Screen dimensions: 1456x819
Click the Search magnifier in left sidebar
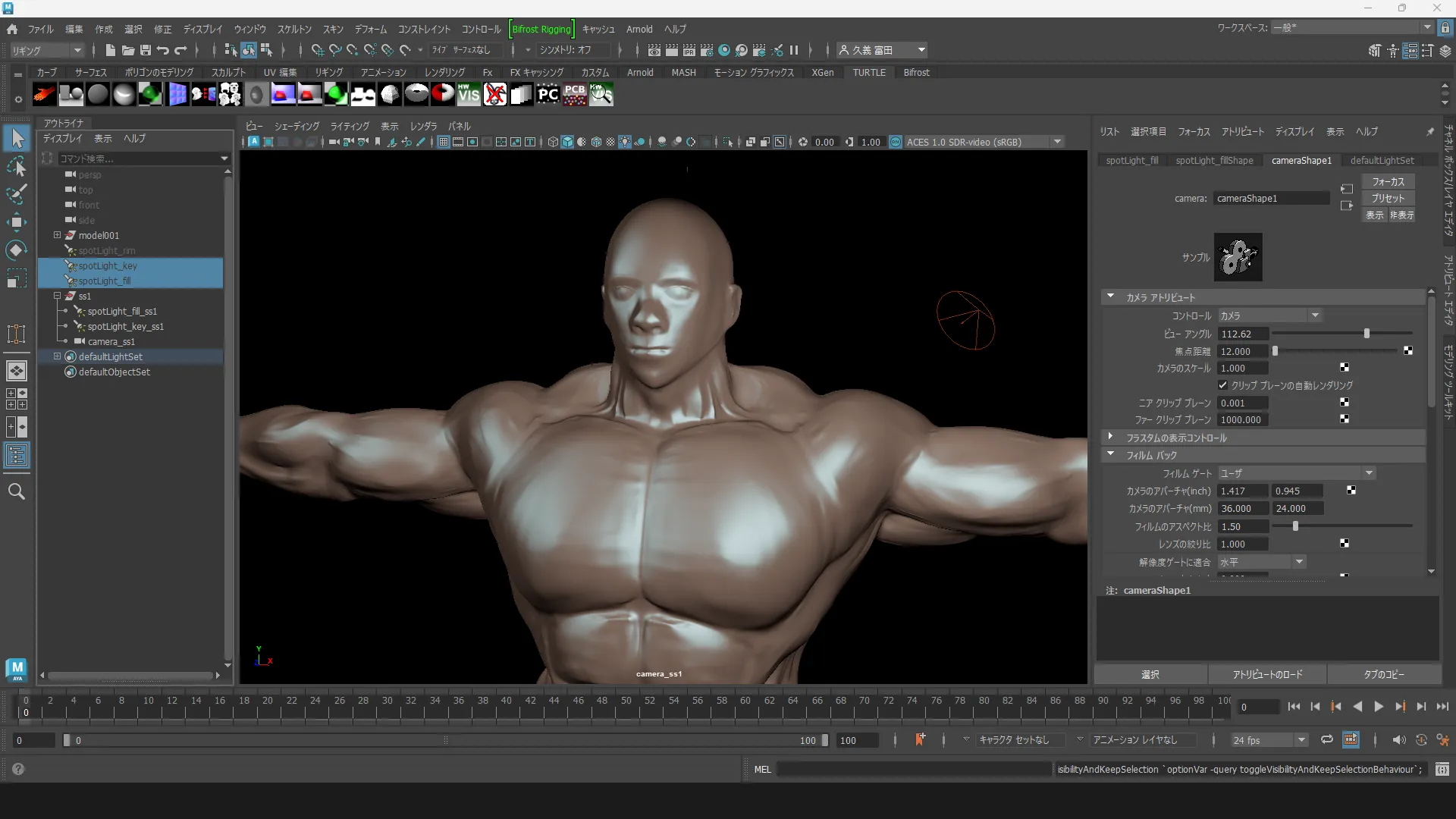(17, 491)
